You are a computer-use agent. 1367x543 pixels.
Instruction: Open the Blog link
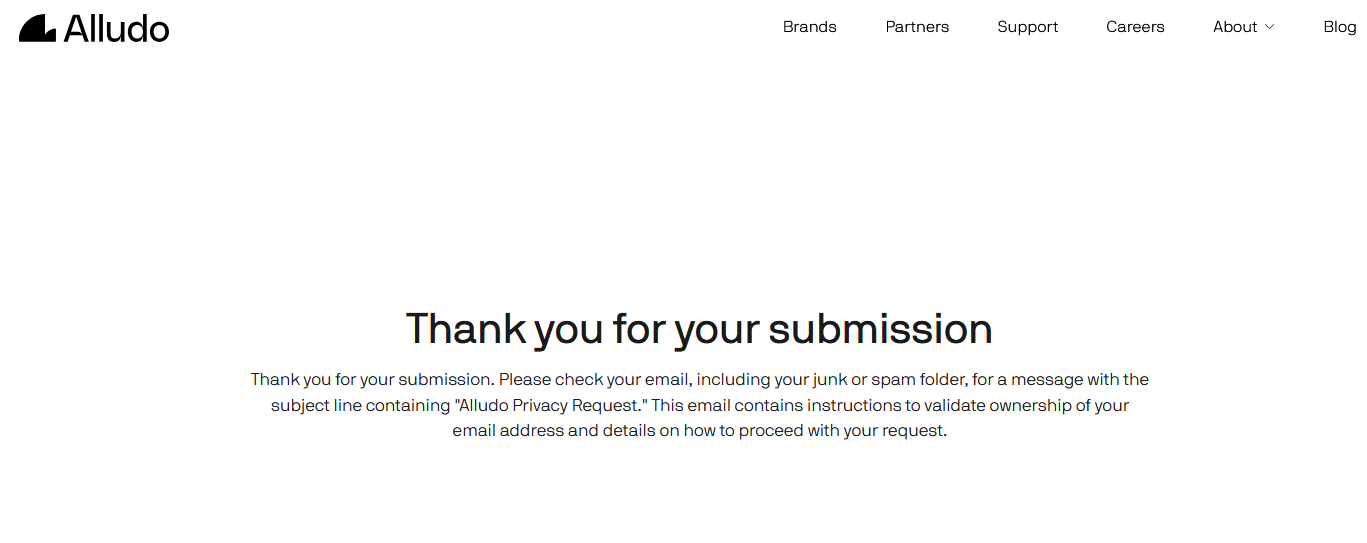coord(1340,27)
